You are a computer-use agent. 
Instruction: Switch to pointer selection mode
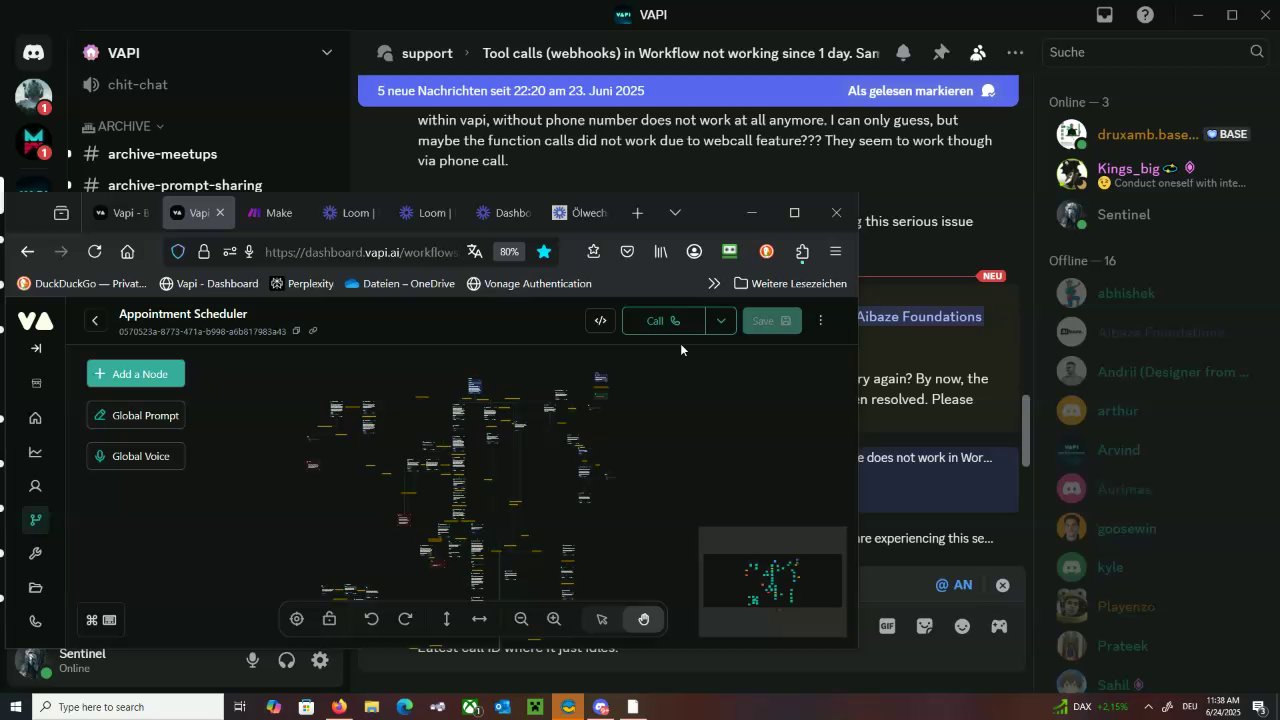(x=602, y=619)
